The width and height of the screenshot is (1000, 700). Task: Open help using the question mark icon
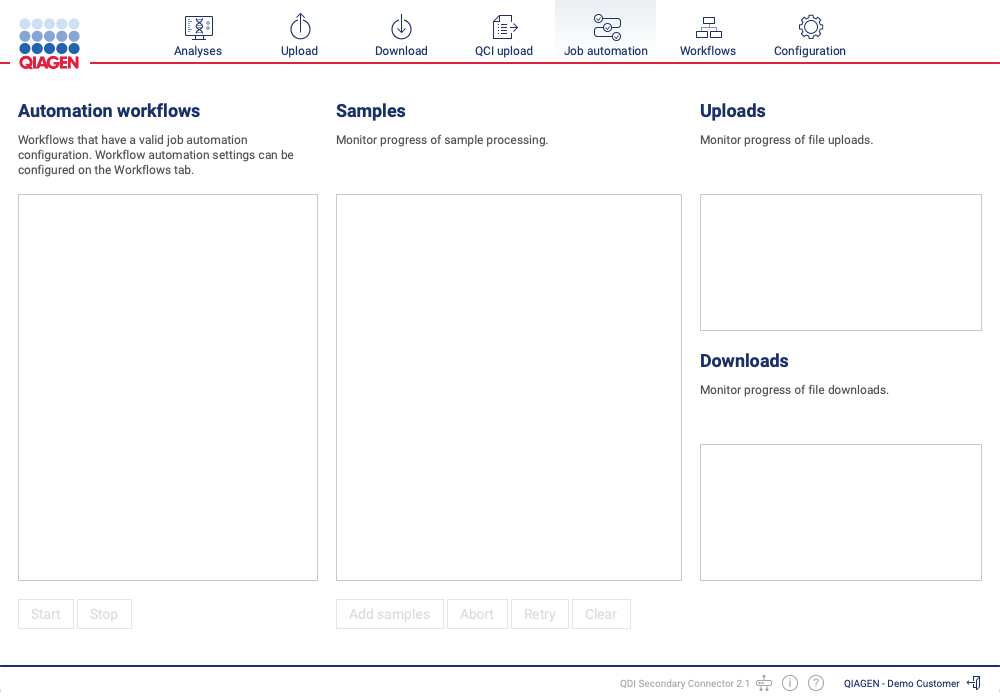[x=816, y=683]
